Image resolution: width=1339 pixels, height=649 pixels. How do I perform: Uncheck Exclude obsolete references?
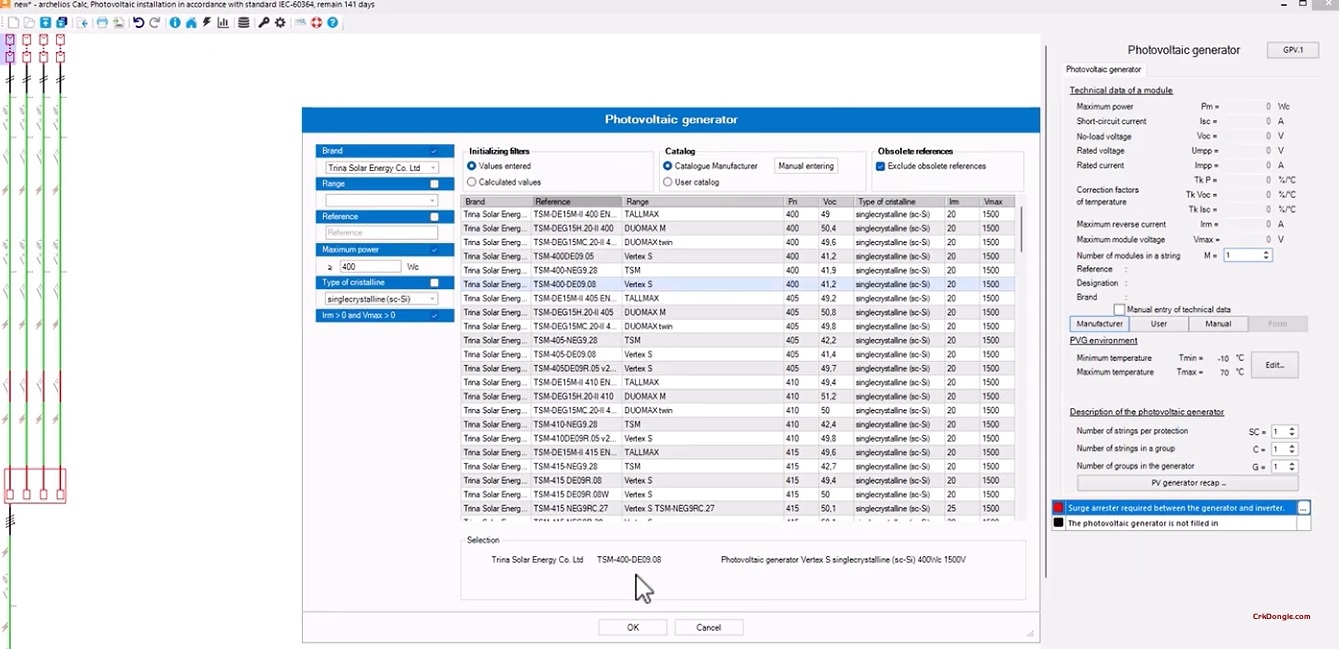880,166
